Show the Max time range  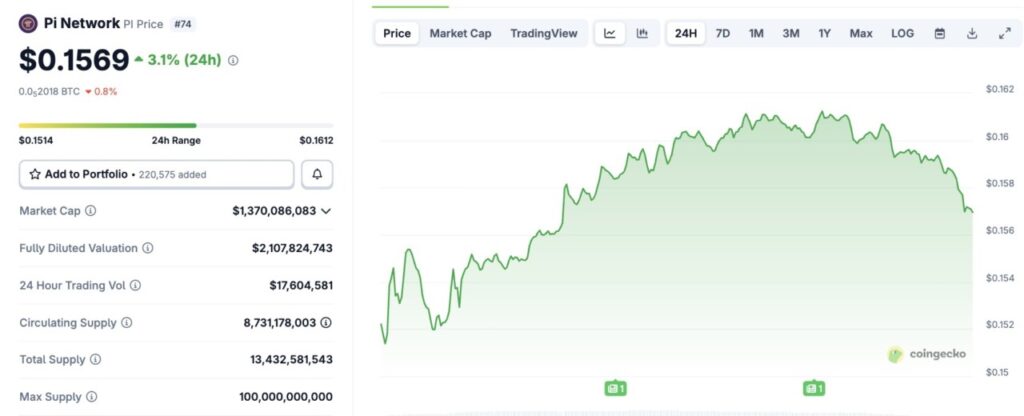click(860, 33)
